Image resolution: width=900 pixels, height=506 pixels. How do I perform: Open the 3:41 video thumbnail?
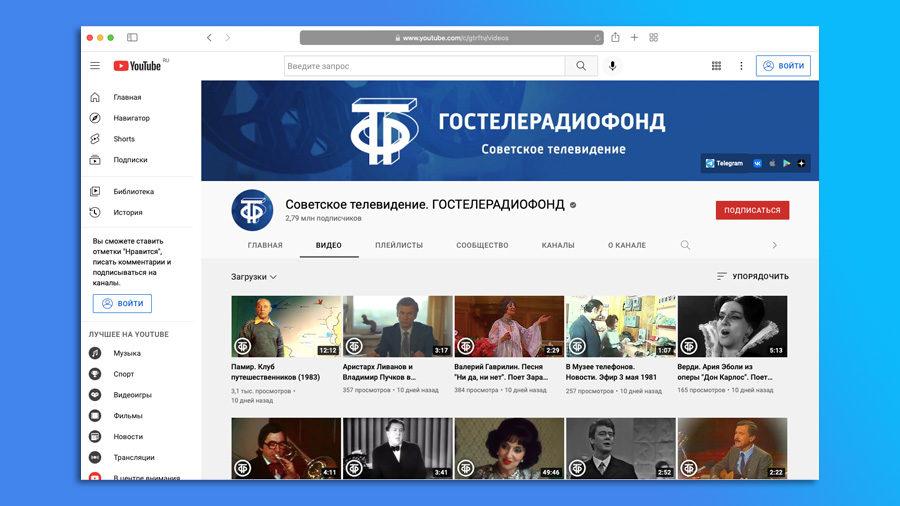[x=397, y=448]
